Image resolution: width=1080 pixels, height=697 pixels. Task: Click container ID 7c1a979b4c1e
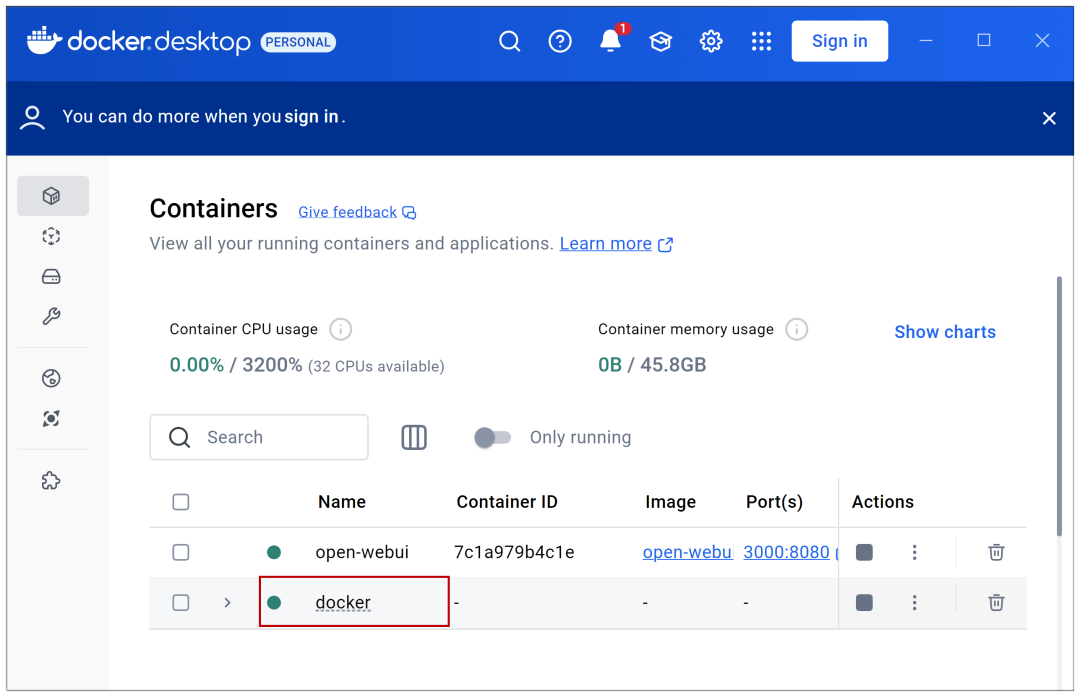coord(514,552)
